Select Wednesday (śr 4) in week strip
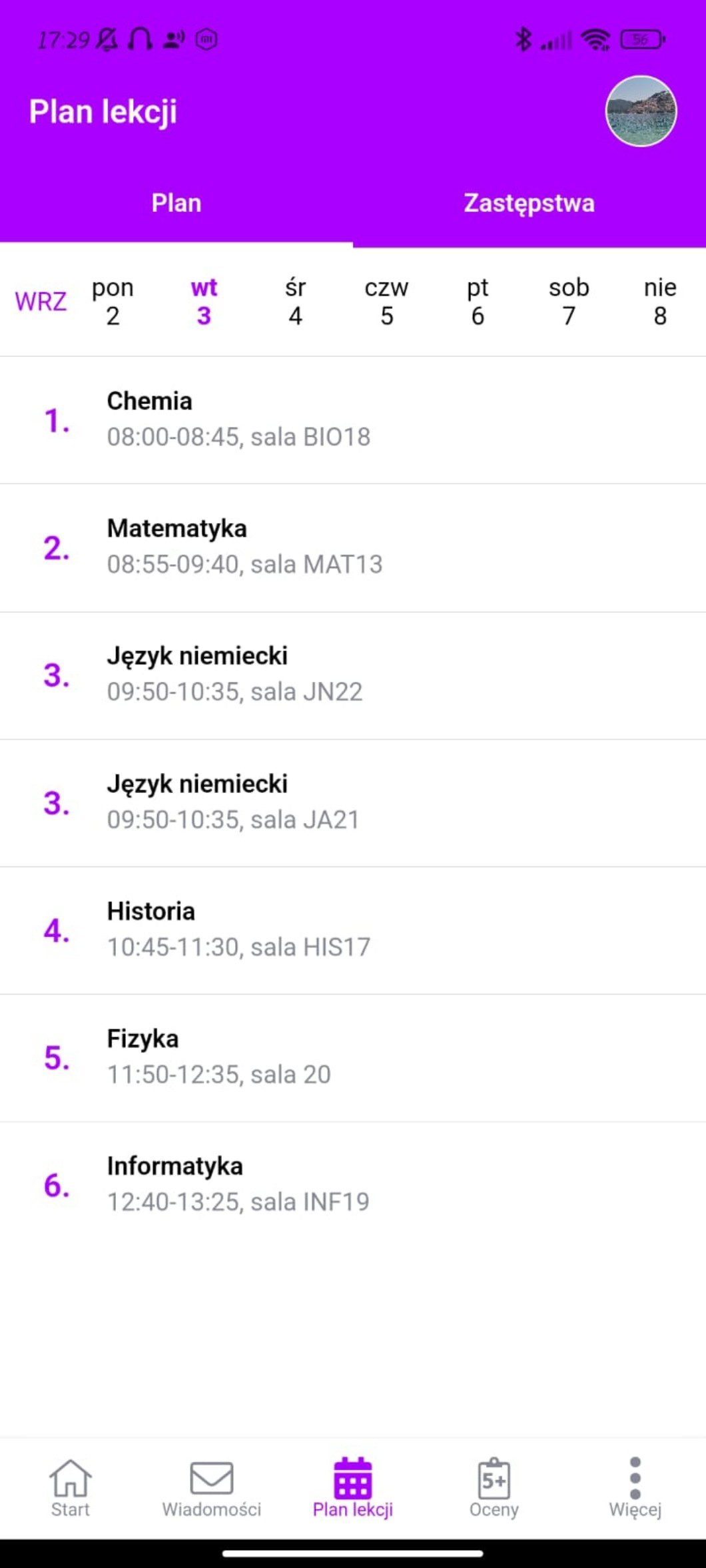This screenshot has height=1568, width=706. pos(295,302)
